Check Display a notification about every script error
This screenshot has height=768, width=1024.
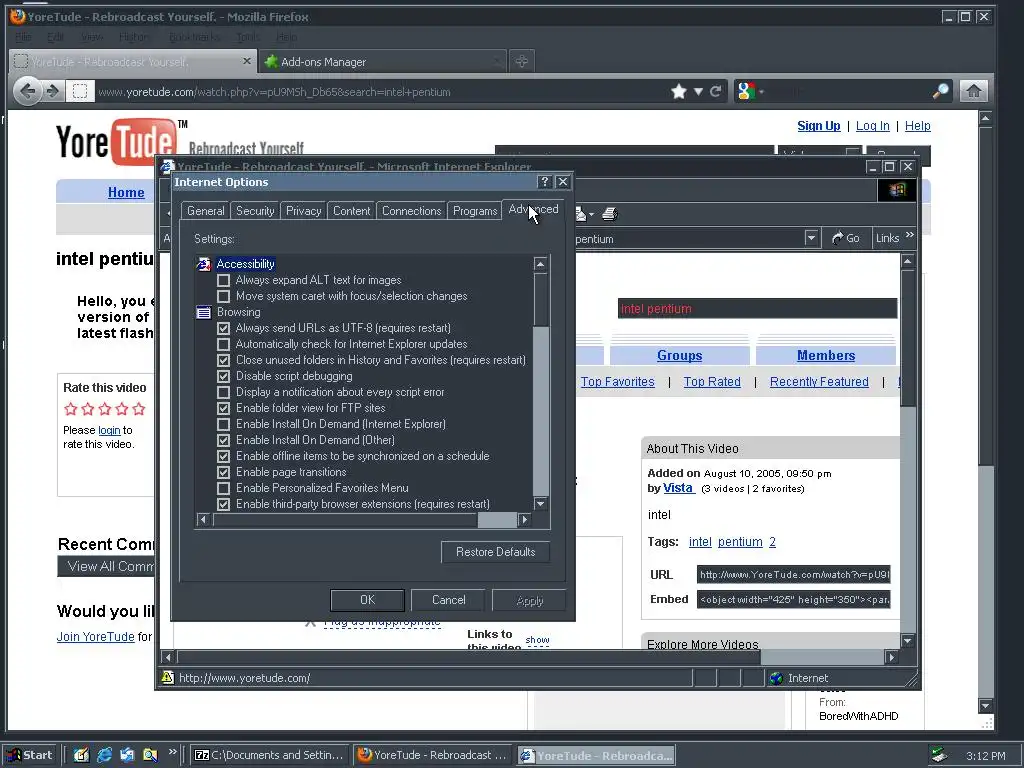tap(223, 392)
